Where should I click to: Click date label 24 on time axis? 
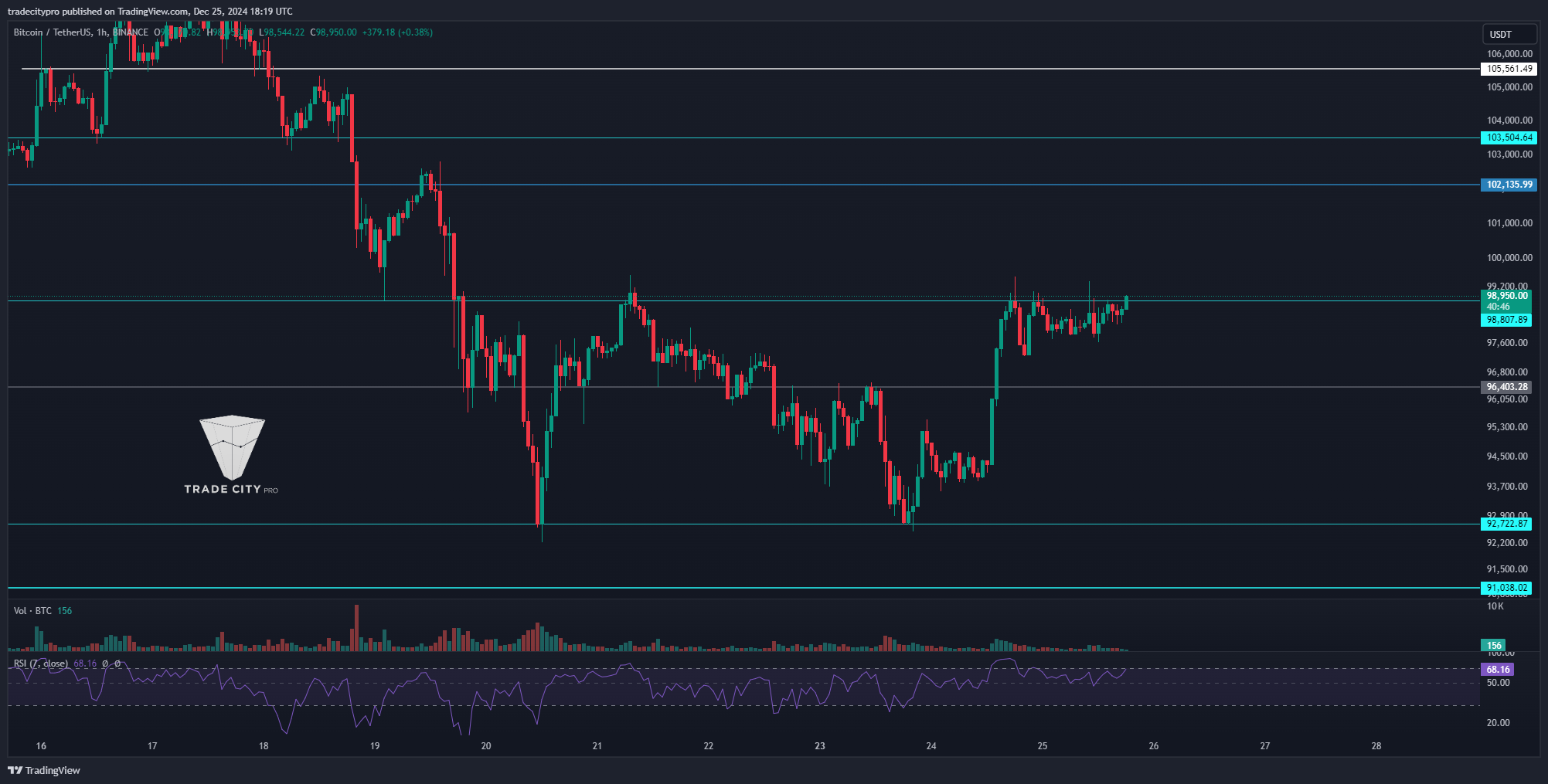pos(931,746)
